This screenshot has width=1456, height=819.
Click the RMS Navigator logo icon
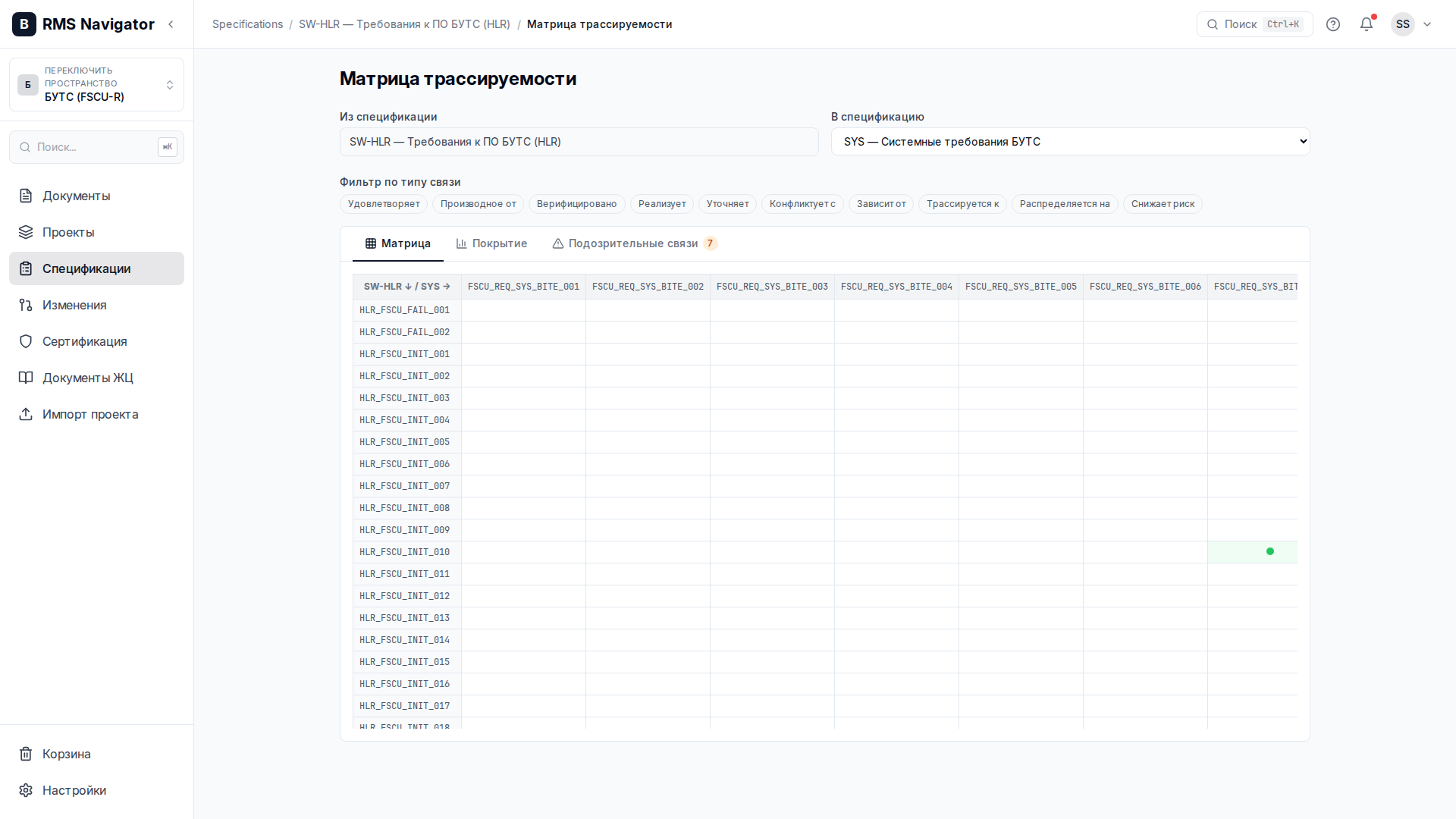click(x=24, y=24)
